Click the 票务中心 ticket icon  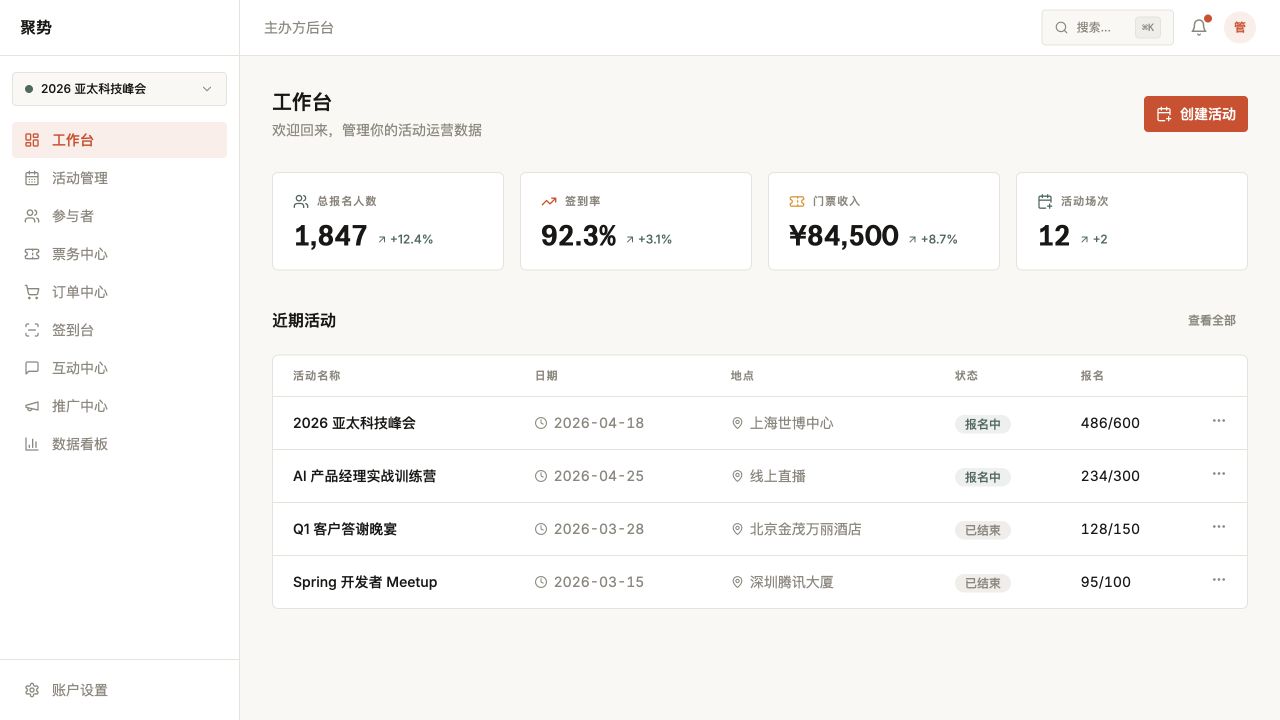tap(32, 254)
